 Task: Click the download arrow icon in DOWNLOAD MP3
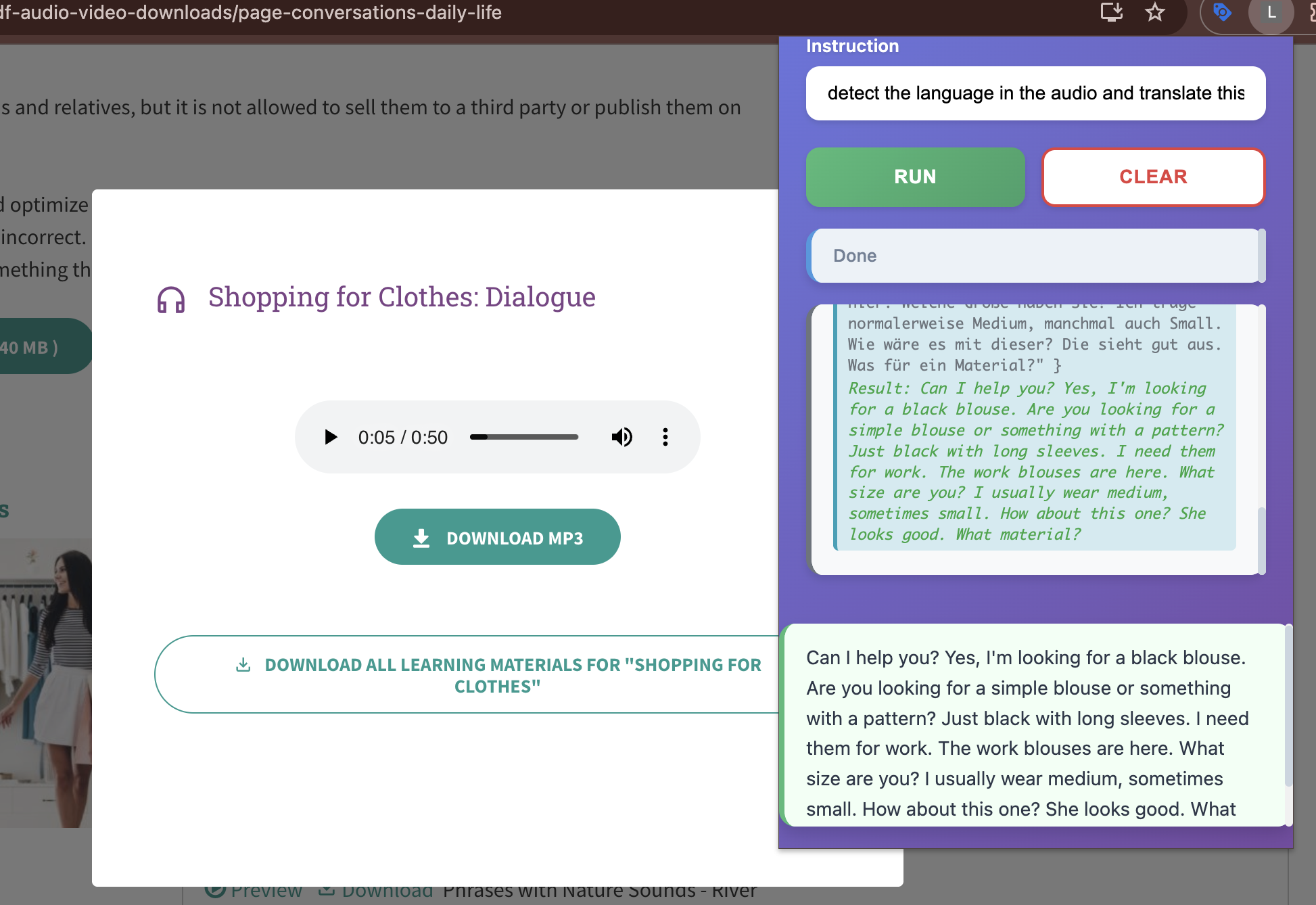[421, 538]
